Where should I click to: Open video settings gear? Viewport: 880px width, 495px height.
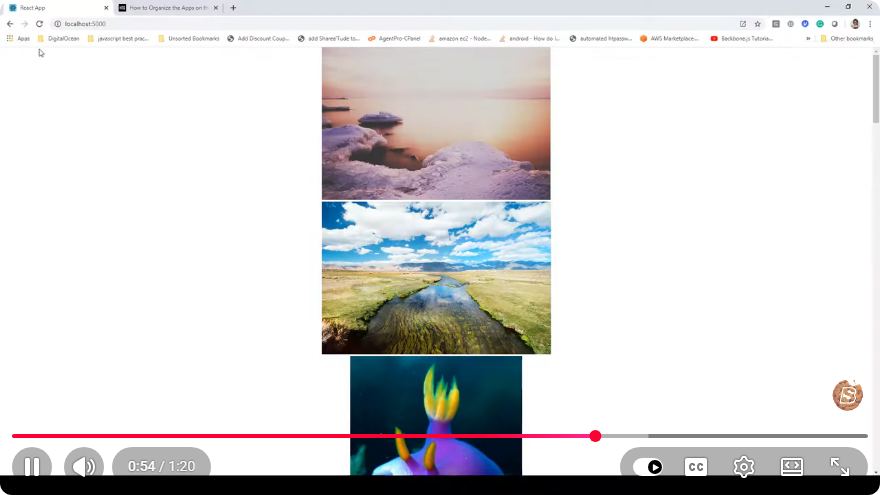coord(744,466)
